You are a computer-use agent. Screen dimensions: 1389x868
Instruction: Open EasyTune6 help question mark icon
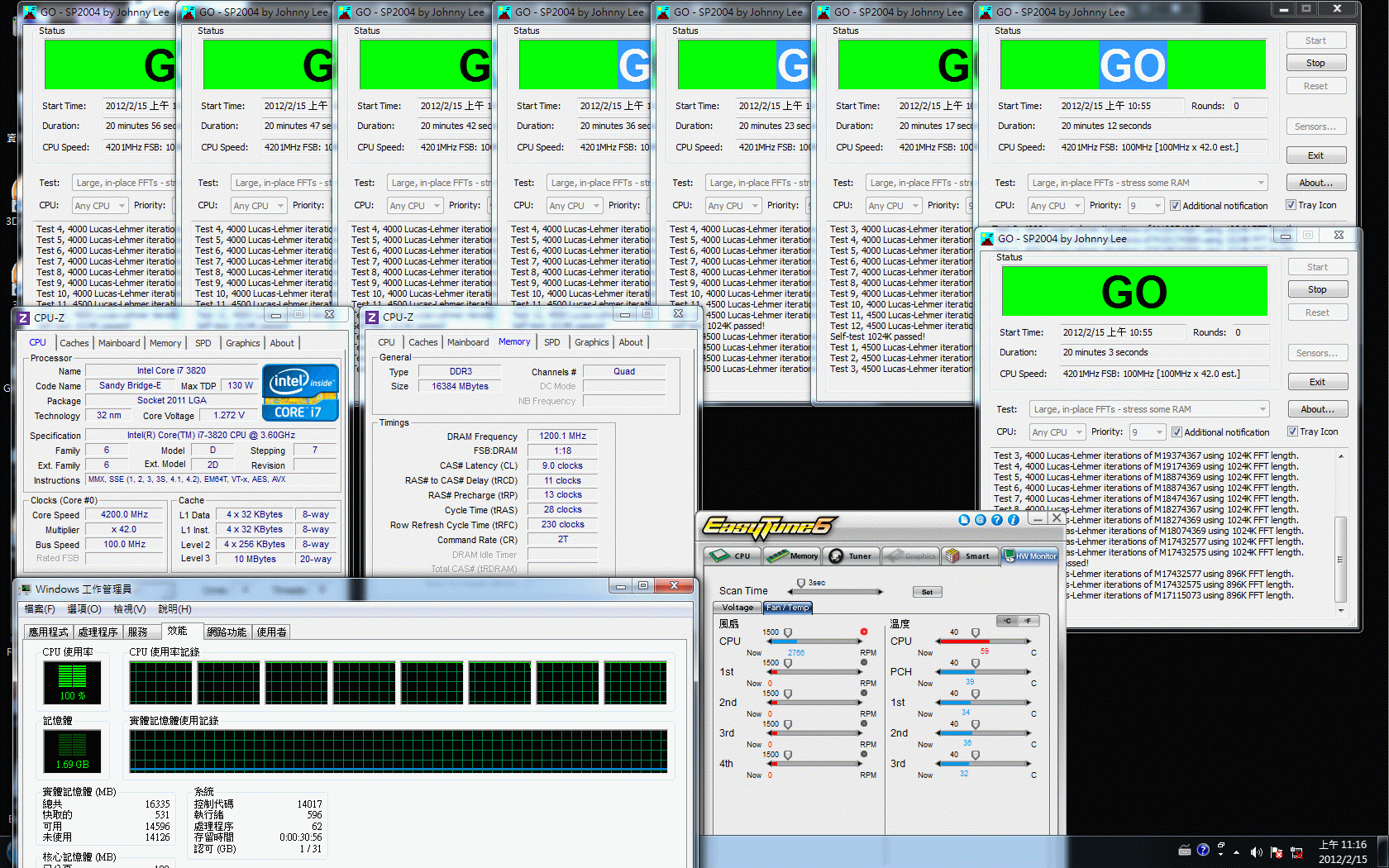997,520
